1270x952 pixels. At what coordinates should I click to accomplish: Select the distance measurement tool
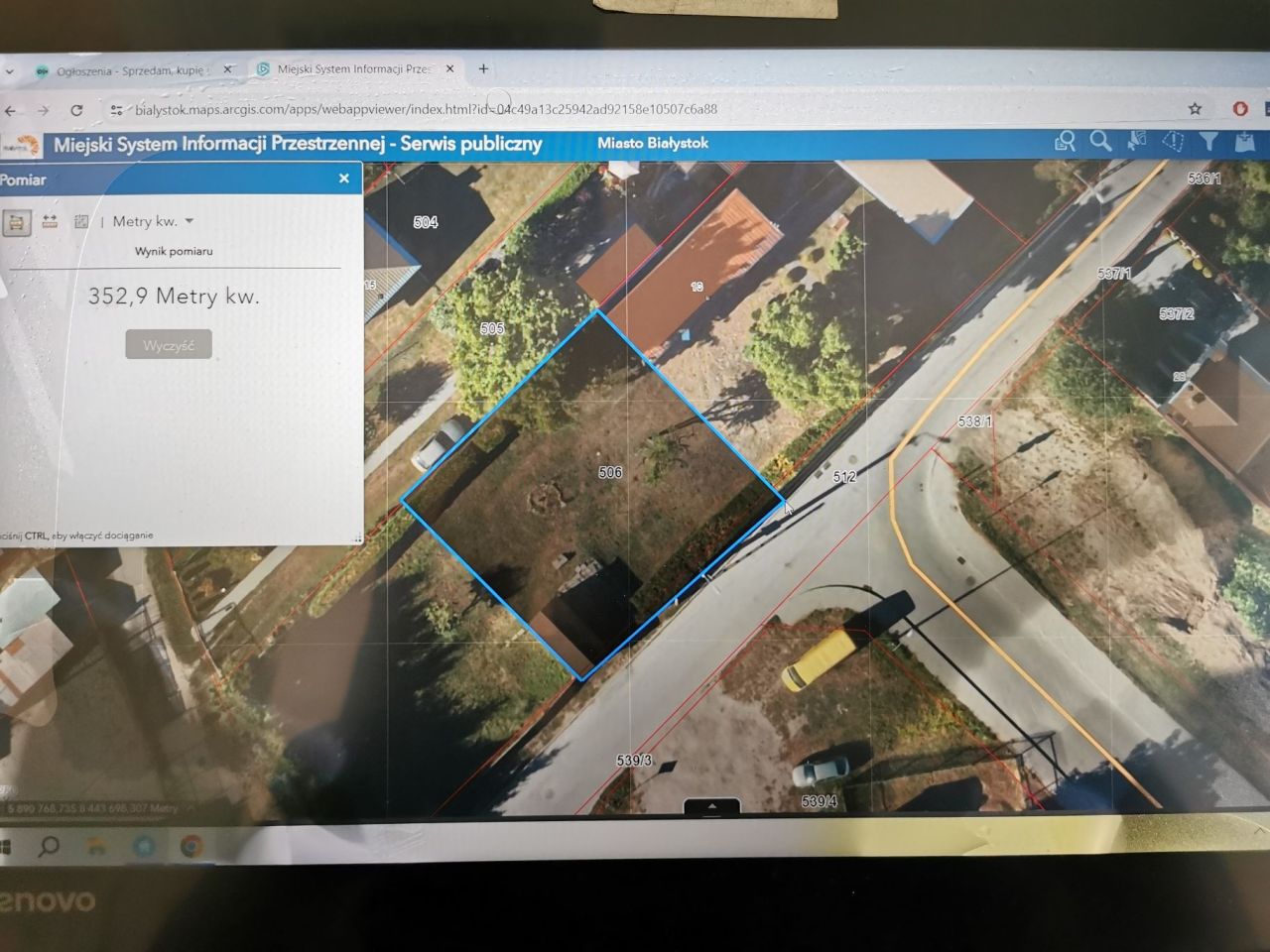(50, 222)
